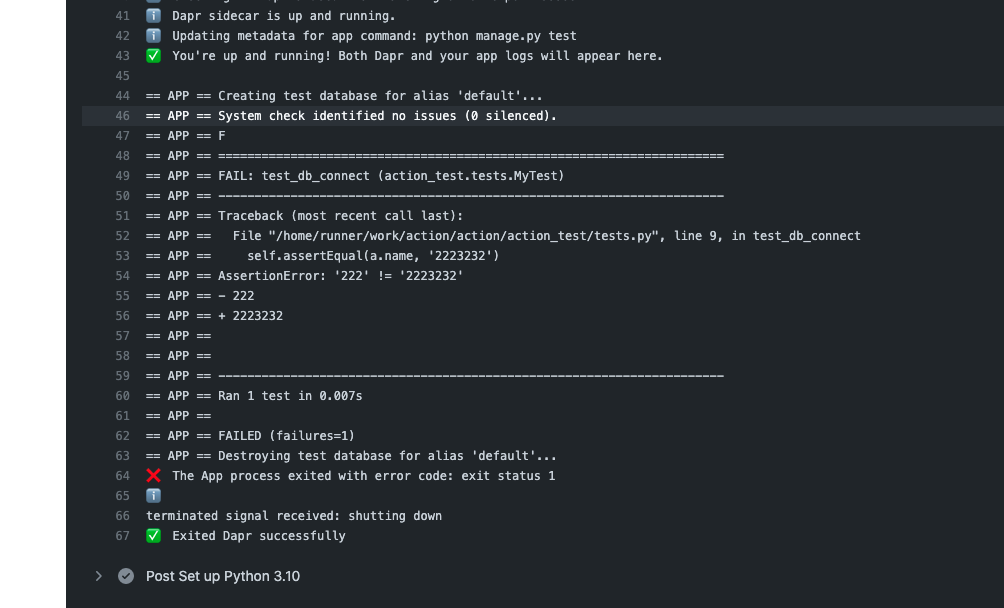
Task: Click the info icon on line 65
Action: 152,495
